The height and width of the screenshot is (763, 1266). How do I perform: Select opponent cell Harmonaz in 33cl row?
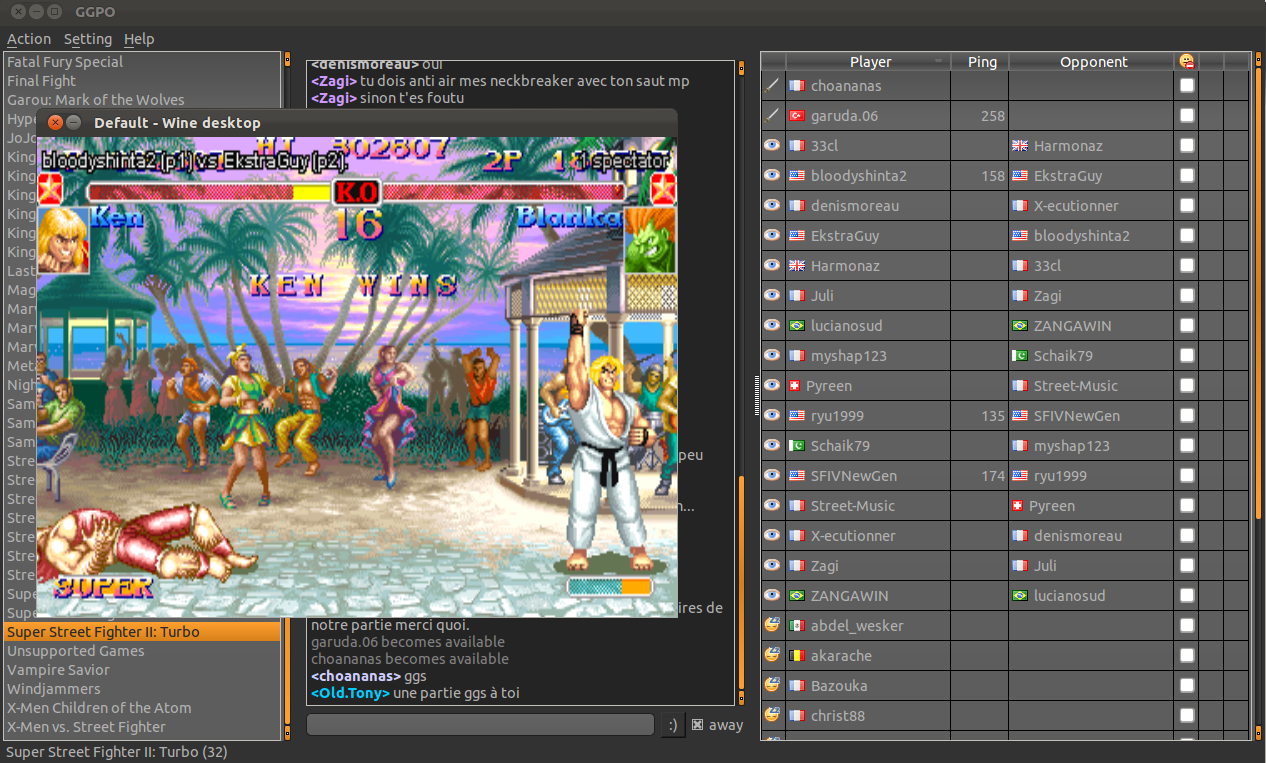point(1092,146)
